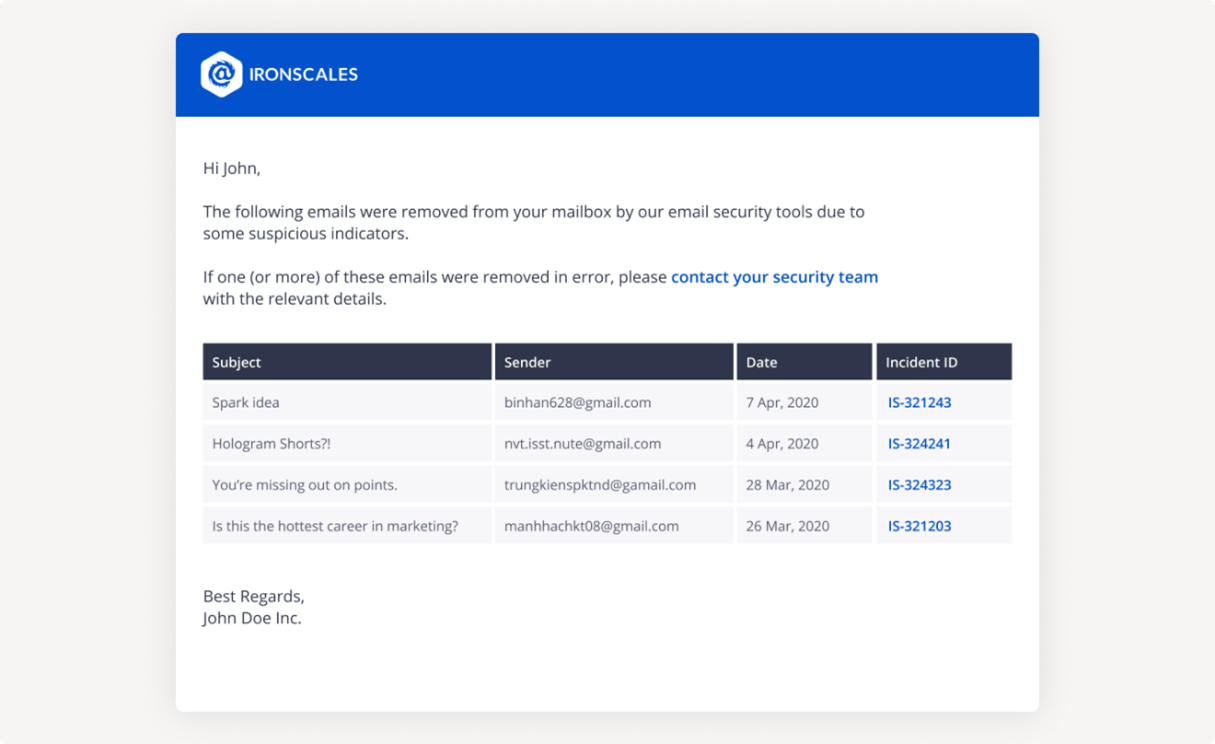Screen dimensions: 1215x744
Task: Click sender trungkienspktnd@gmail.com
Action: [600, 485]
